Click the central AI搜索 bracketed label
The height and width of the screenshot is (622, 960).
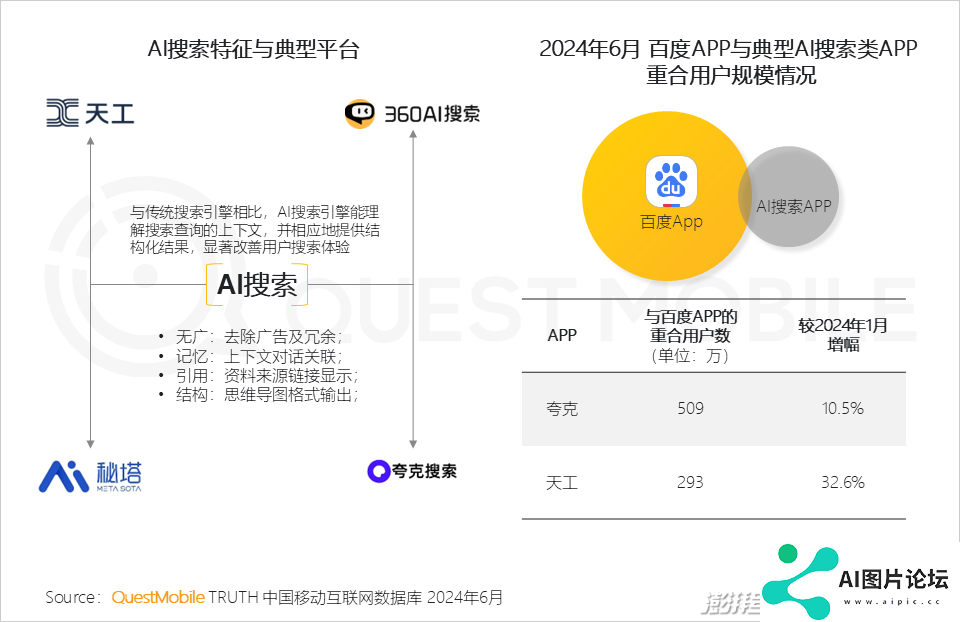tap(257, 285)
